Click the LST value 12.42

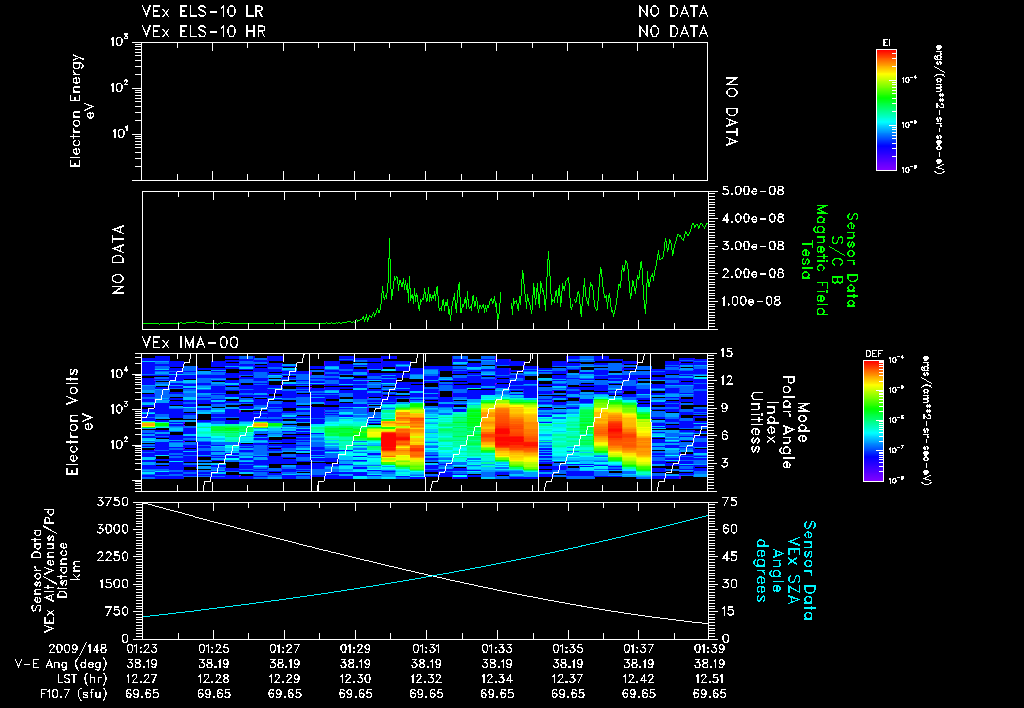coord(639,679)
